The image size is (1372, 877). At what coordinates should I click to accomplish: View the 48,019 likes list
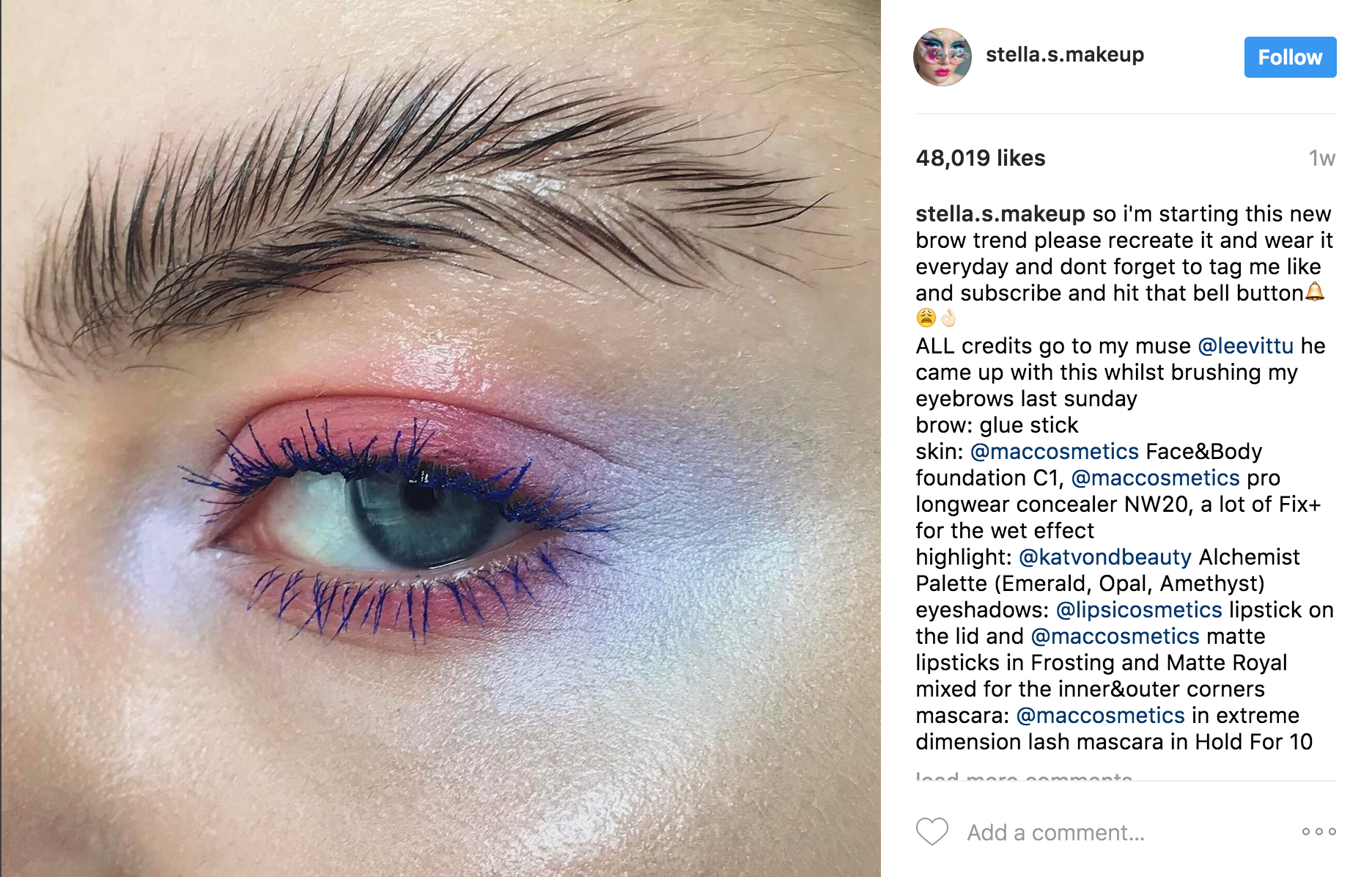point(980,158)
